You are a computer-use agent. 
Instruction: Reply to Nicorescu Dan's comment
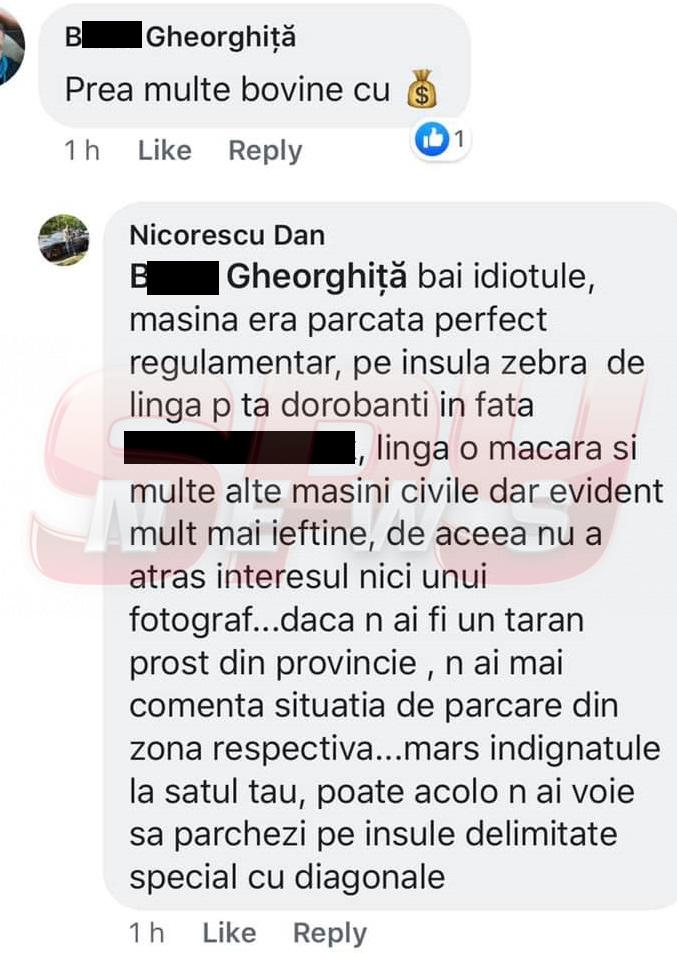pyautogui.click(x=329, y=933)
